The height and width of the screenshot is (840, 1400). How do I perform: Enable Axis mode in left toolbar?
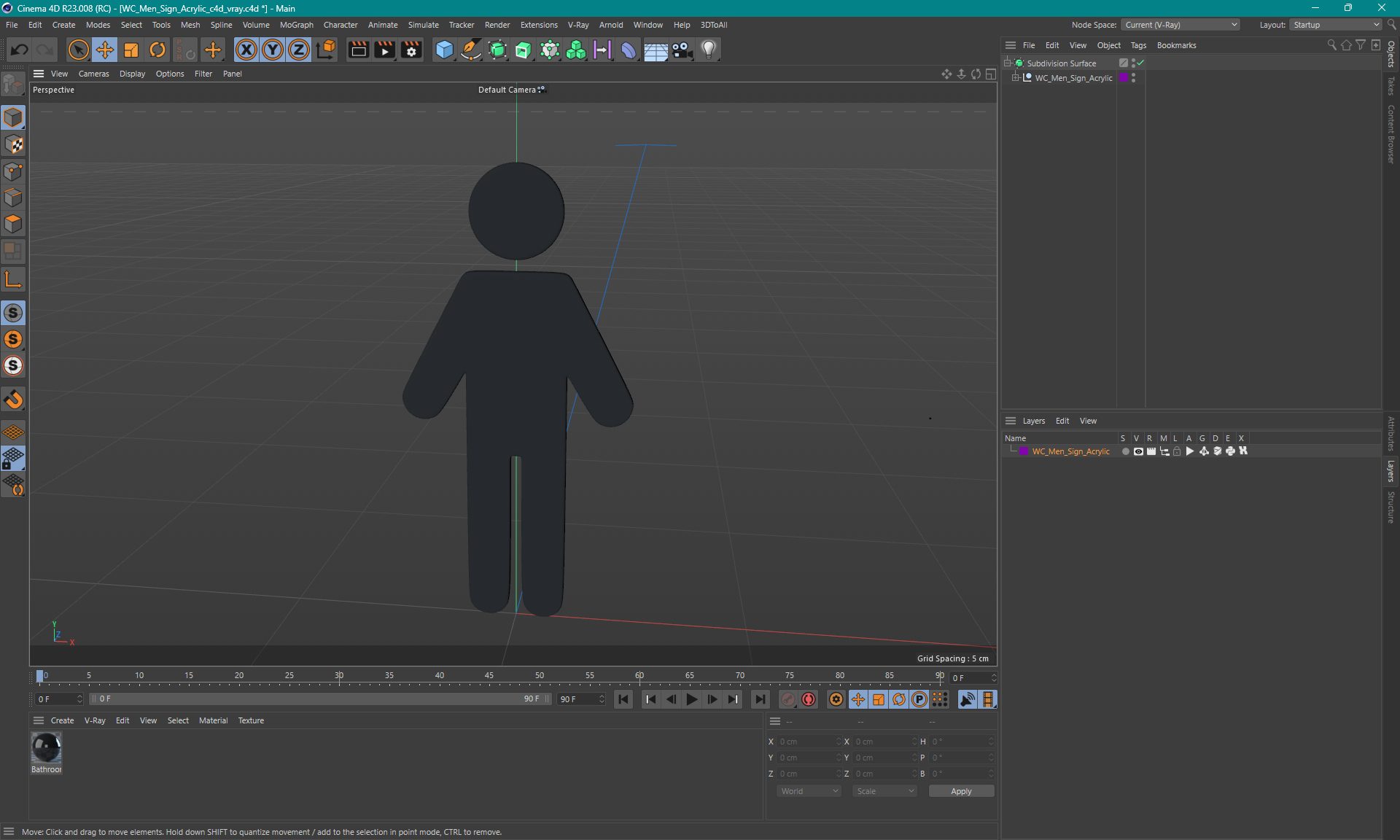(x=13, y=279)
